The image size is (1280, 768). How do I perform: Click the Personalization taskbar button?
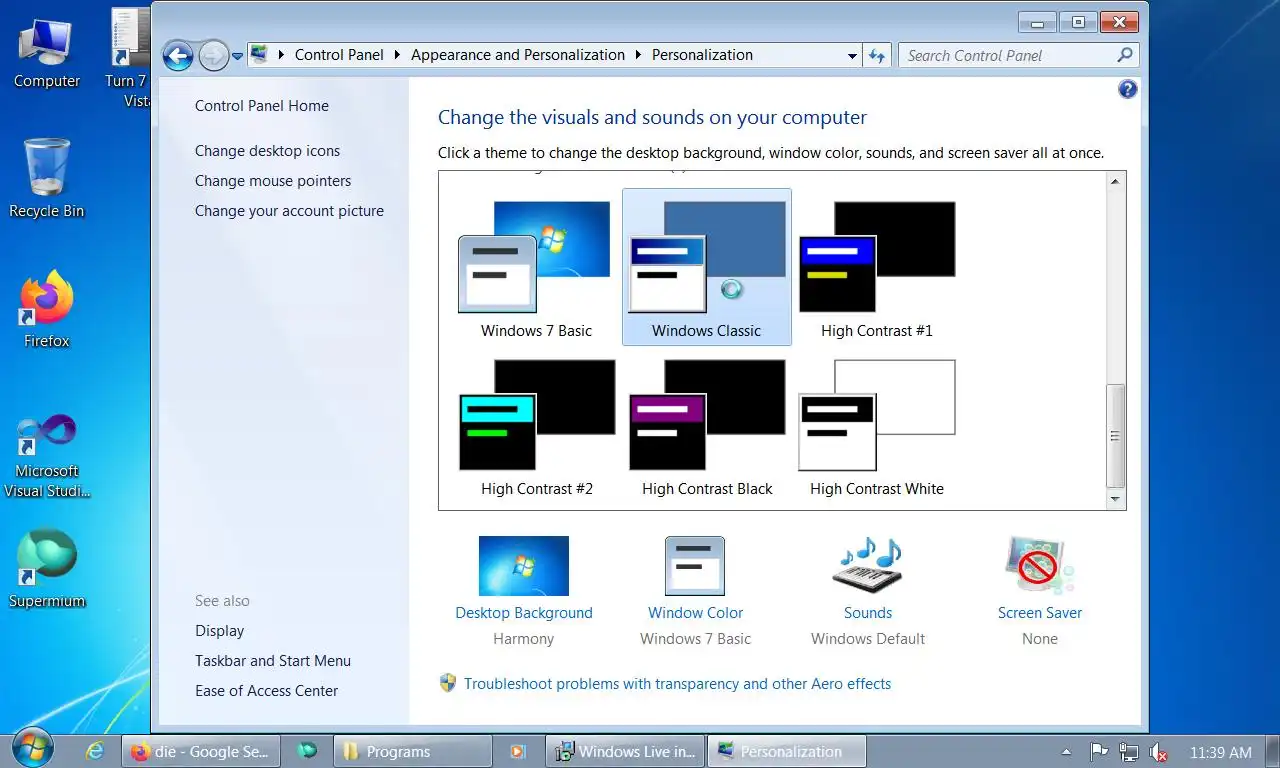(x=786, y=751)
